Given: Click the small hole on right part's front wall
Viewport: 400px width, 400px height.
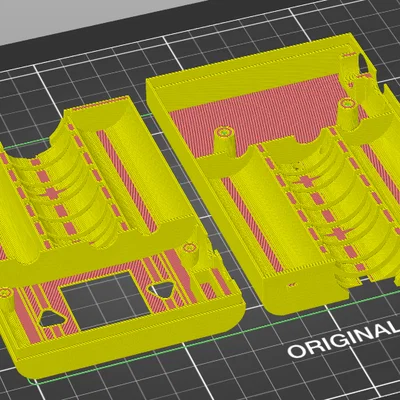Looking at the screenshot, I should pos(291,285).
